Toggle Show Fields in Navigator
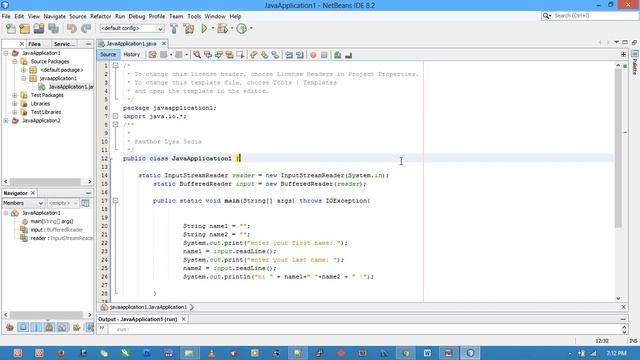The image size is (640, 360). 23,327
